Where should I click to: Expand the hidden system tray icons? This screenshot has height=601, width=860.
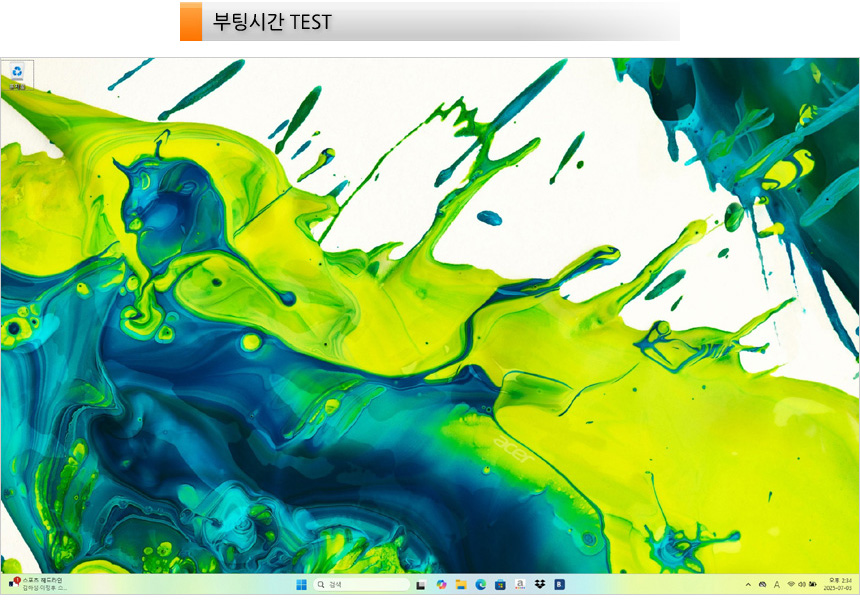pyautogui.click(x=748, y=584)
